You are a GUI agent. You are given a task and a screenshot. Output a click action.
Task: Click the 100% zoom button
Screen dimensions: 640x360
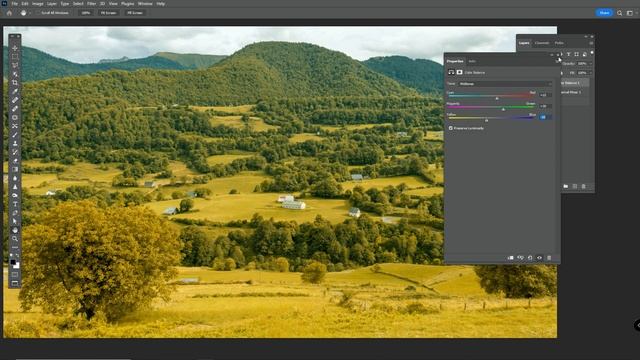point(86,13)
